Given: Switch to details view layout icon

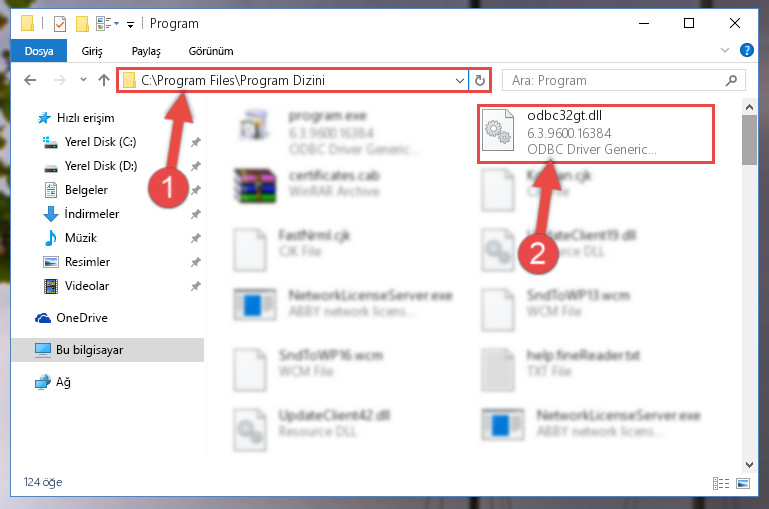Looking at the screenshot, I should point(721,484).
